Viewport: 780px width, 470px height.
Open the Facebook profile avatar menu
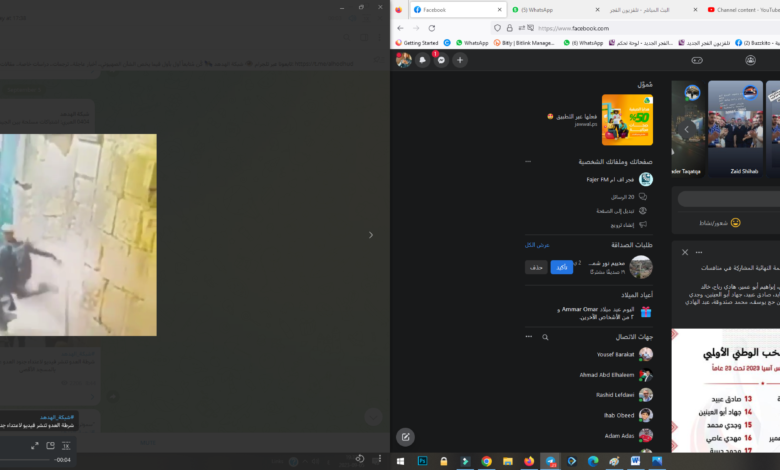point(404,60)
